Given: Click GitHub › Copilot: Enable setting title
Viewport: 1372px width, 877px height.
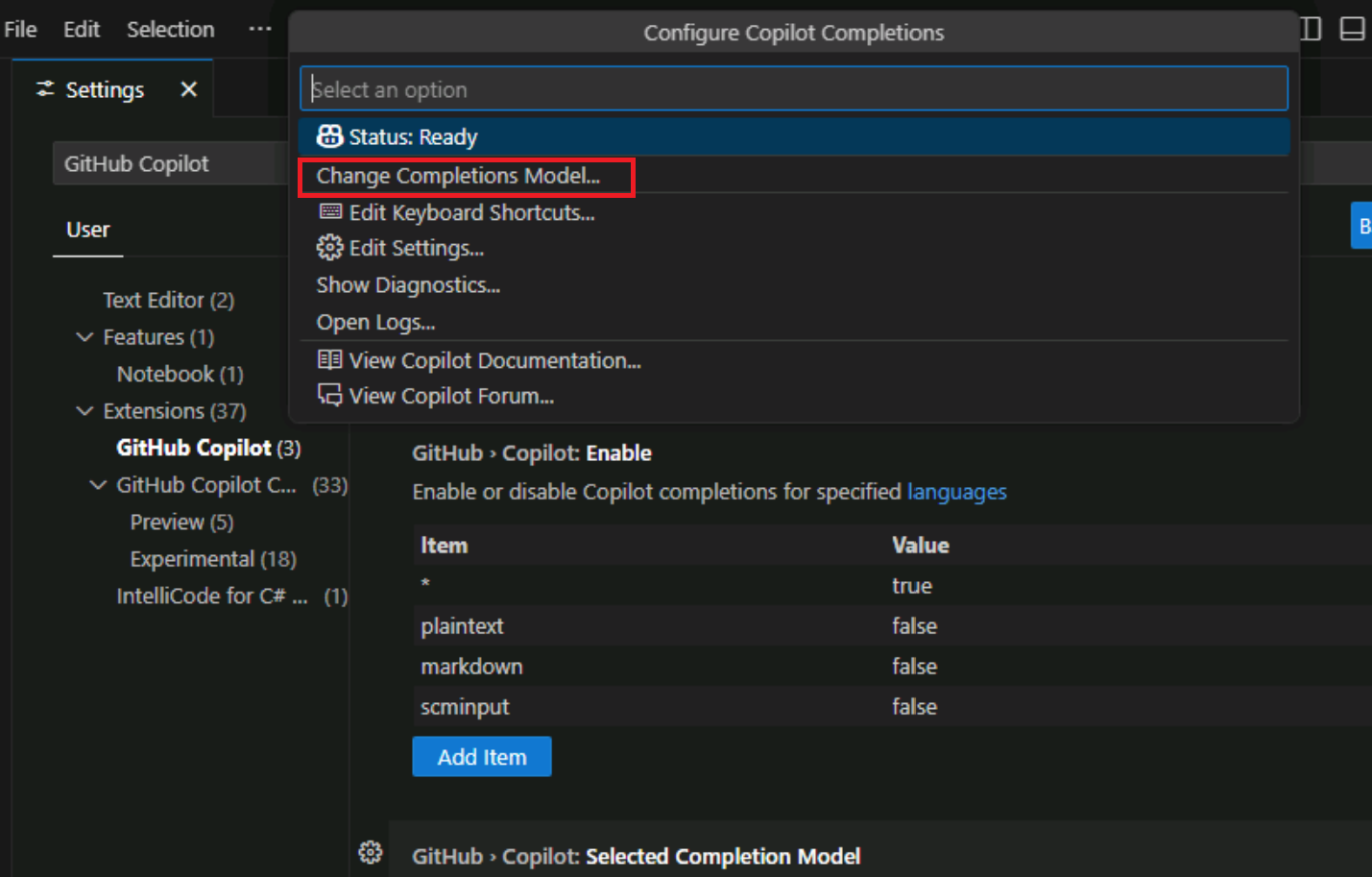Looking at the screenshot, I should pos(532,452).
